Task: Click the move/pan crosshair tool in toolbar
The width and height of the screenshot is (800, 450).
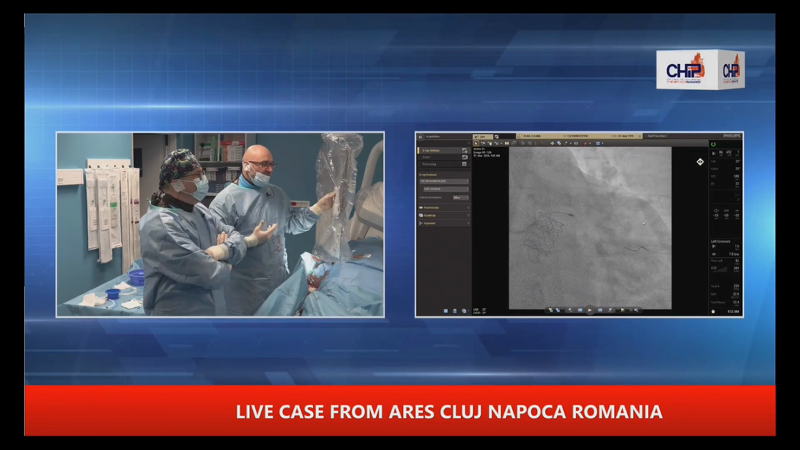Action: tap(553, 143)
